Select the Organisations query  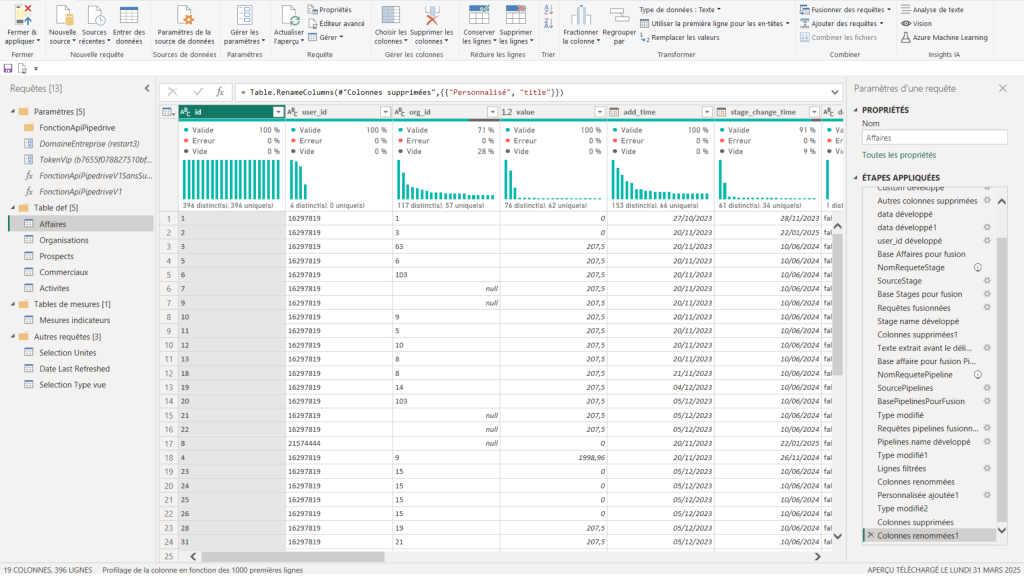[x=63, y=240]
